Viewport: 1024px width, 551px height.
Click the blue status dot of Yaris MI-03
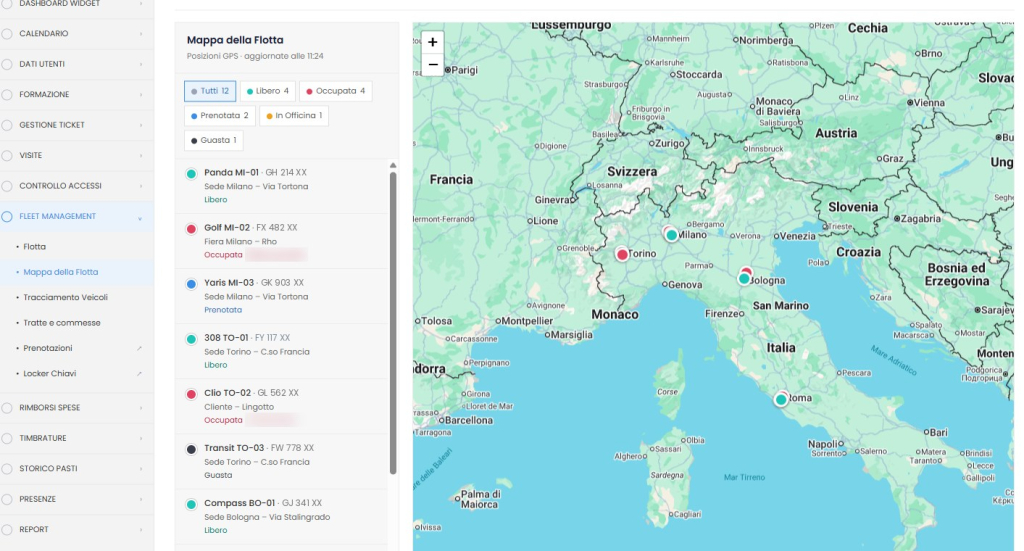point(191,284)
